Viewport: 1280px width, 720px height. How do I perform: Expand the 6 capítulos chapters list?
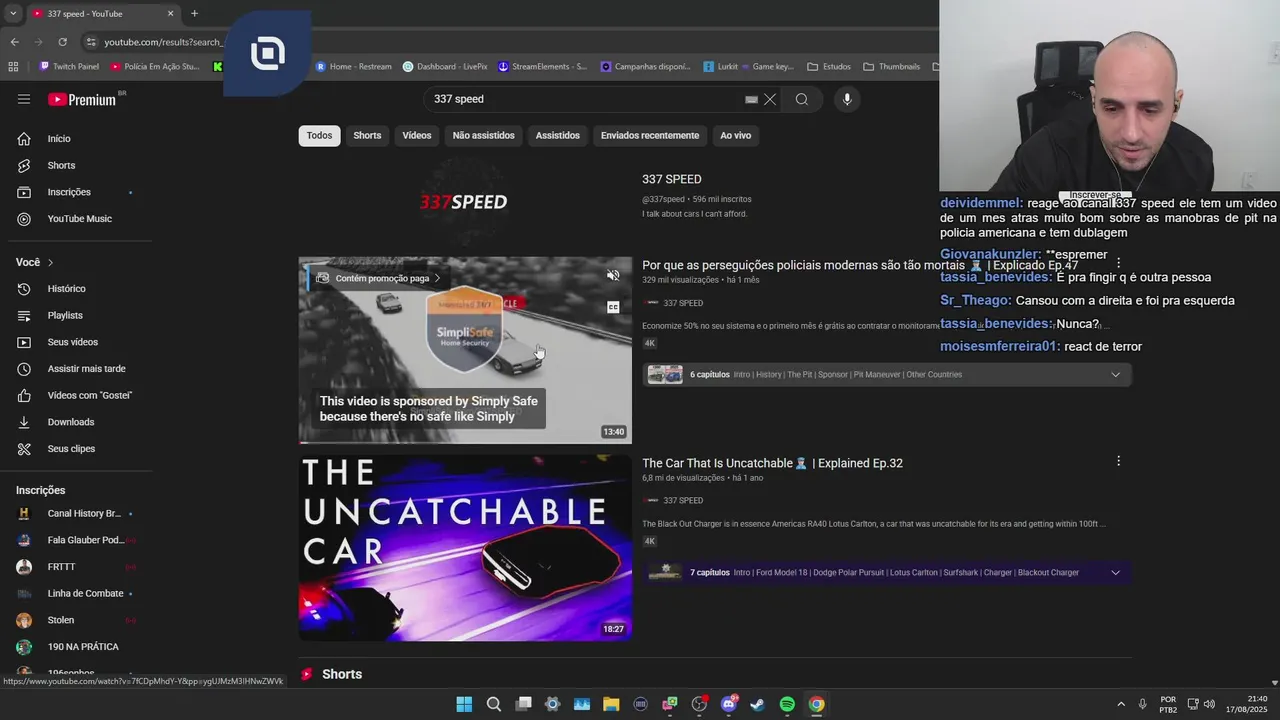click(1115, 375)
